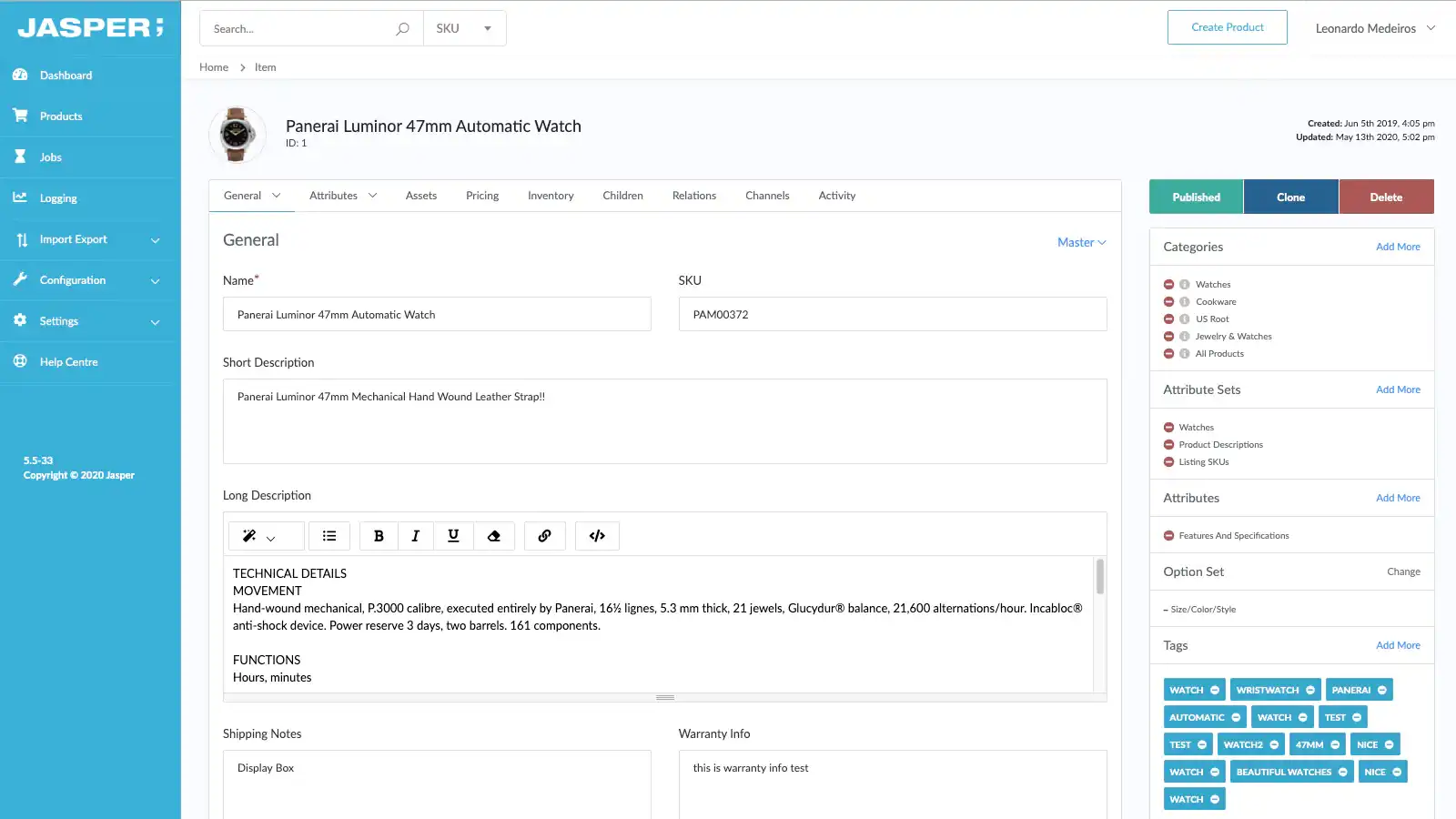Switch to the Pricing tab
This screenshot has width=1456, height=819.
click(482, 196)
